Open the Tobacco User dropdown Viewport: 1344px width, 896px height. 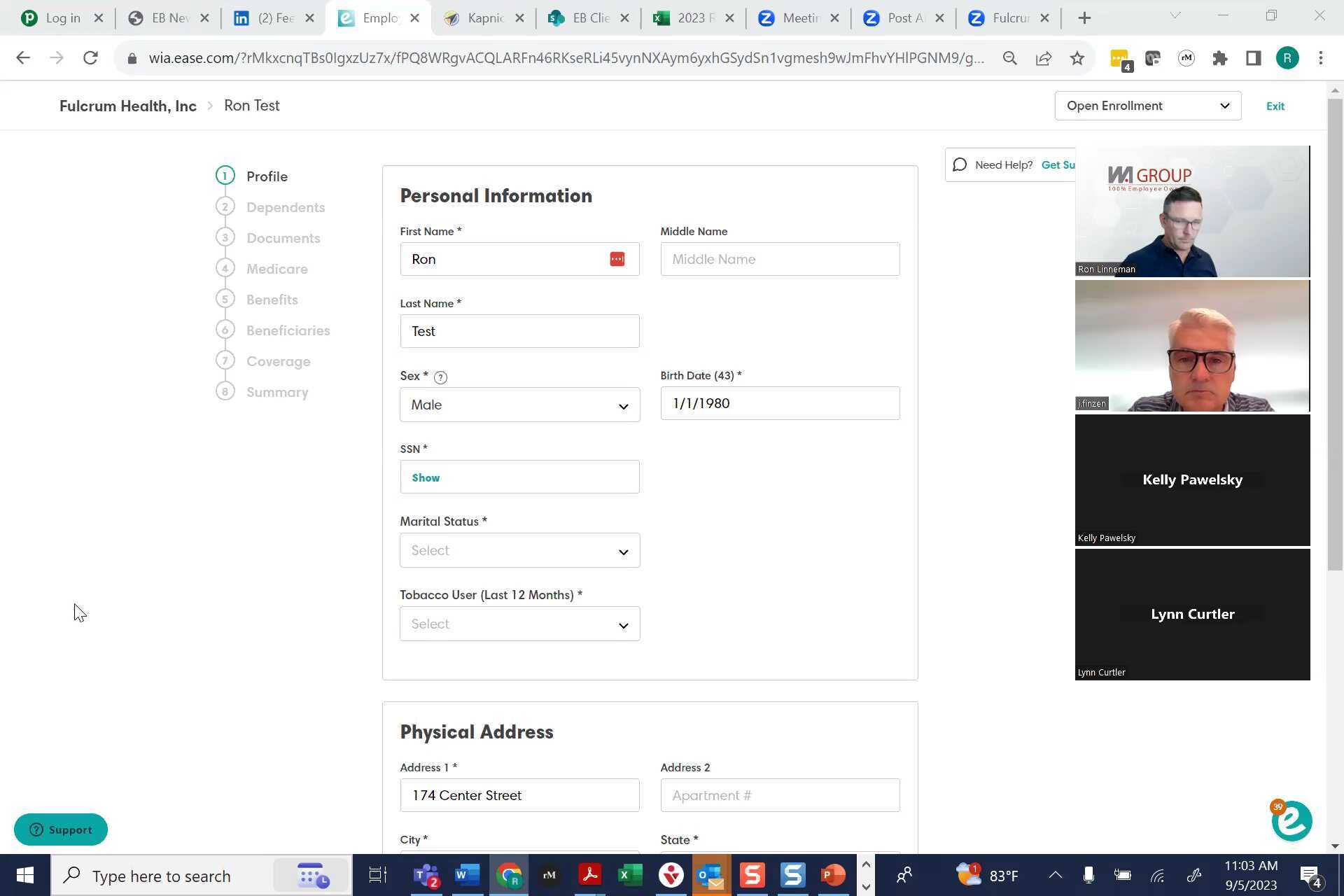point(519,624)
